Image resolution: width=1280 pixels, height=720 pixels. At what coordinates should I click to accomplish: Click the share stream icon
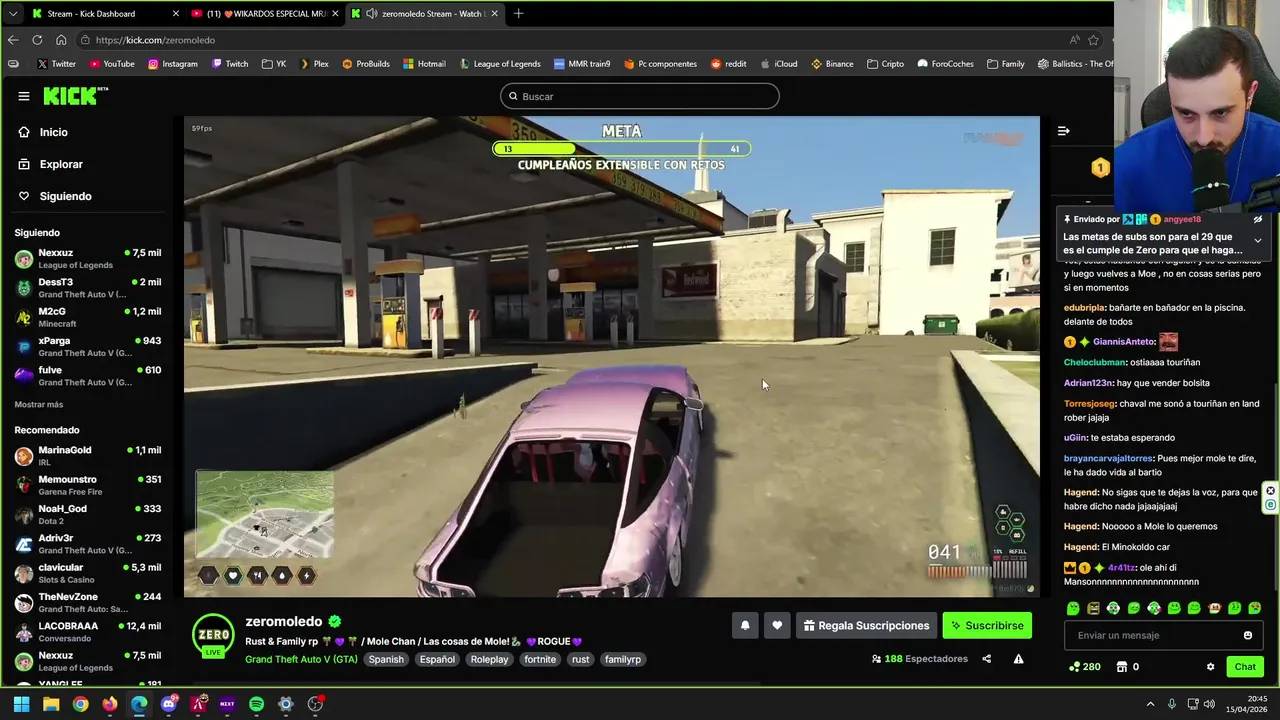tap(987, 659)
